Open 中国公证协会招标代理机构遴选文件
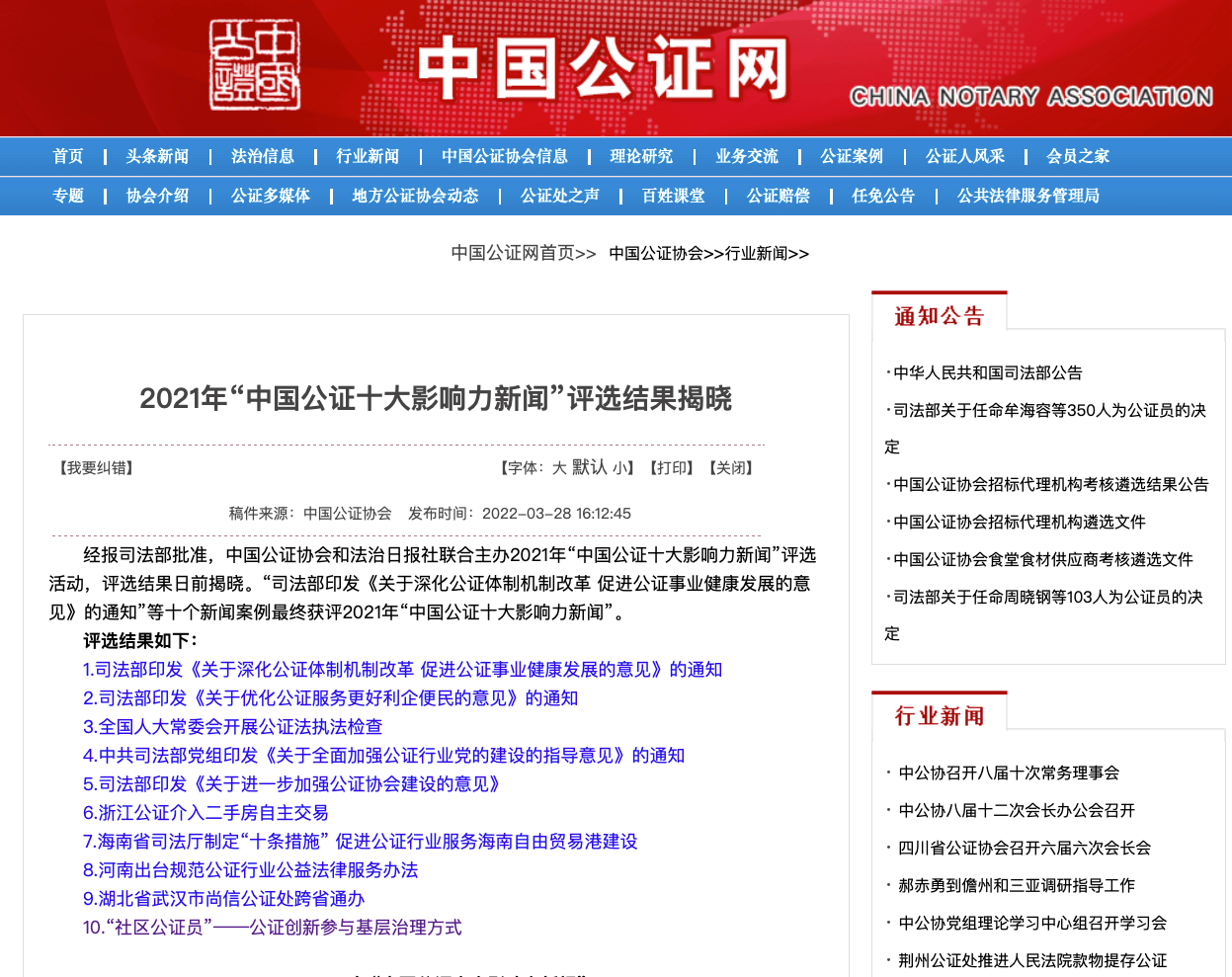The image size is (1232, 977). click(1020, 522)
